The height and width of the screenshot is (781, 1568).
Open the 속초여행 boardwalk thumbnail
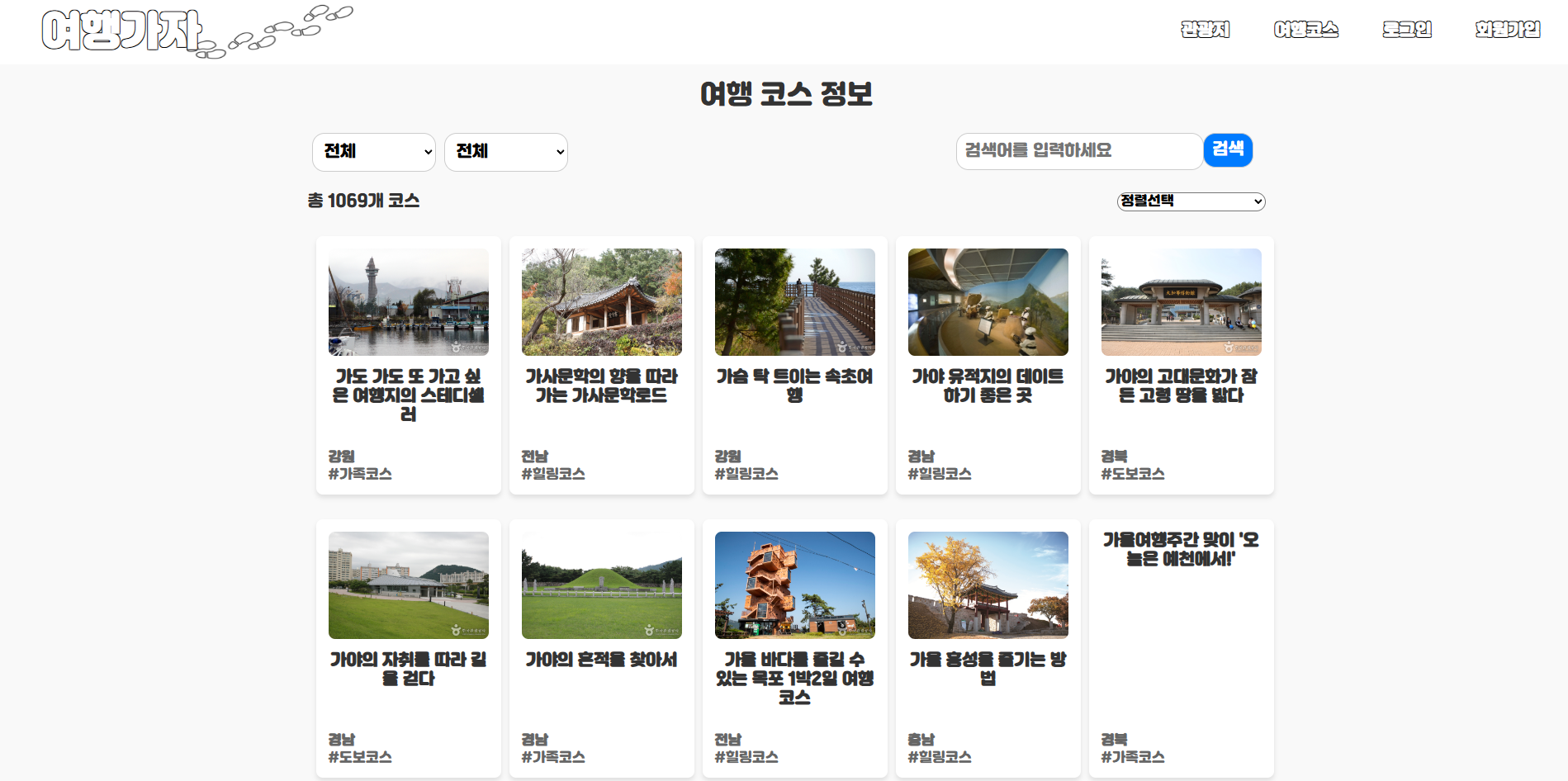coord(795,302)
